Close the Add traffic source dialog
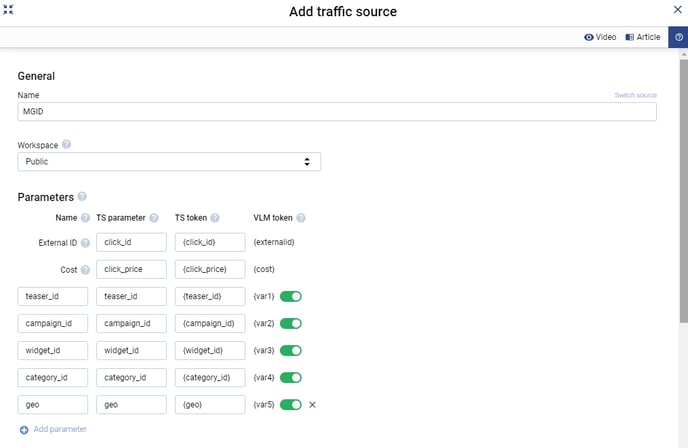This screenshot has width=688, height=448. coord(677,10)
